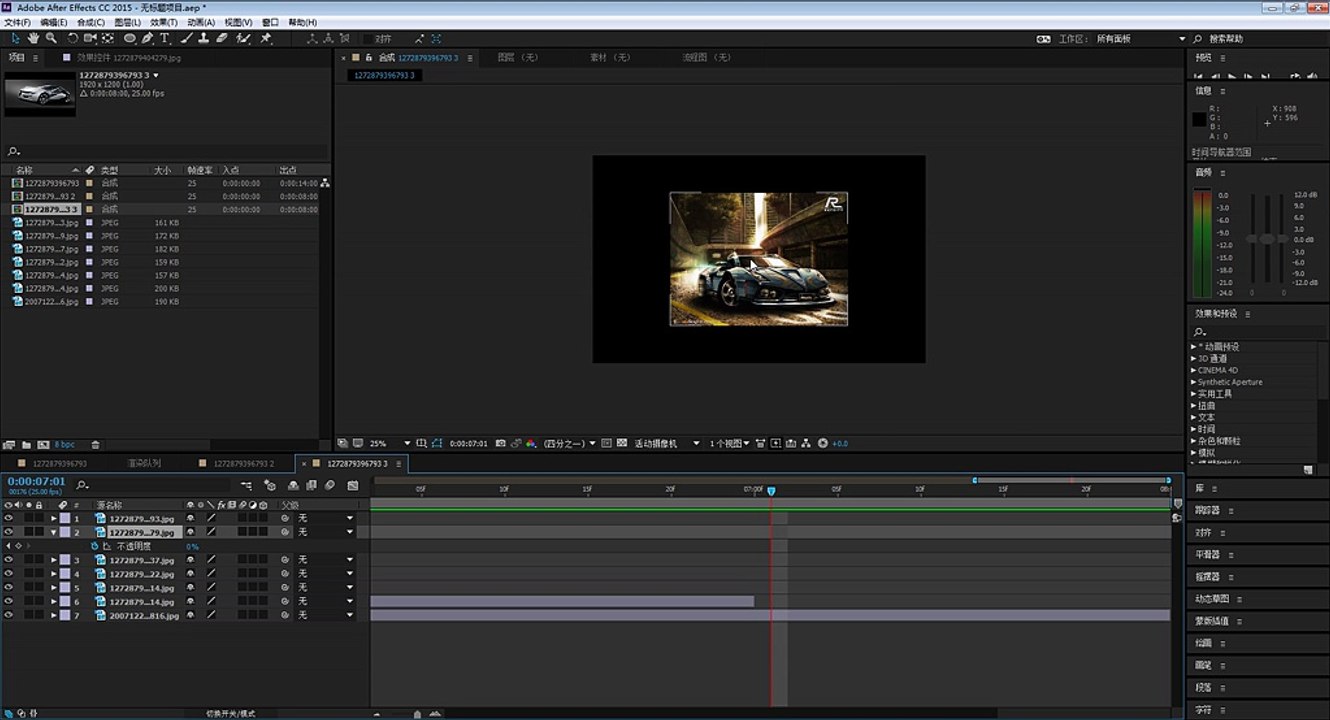Click the 0% opacity value of layer 2
The image size is (1330, 720).
(192, 547)
